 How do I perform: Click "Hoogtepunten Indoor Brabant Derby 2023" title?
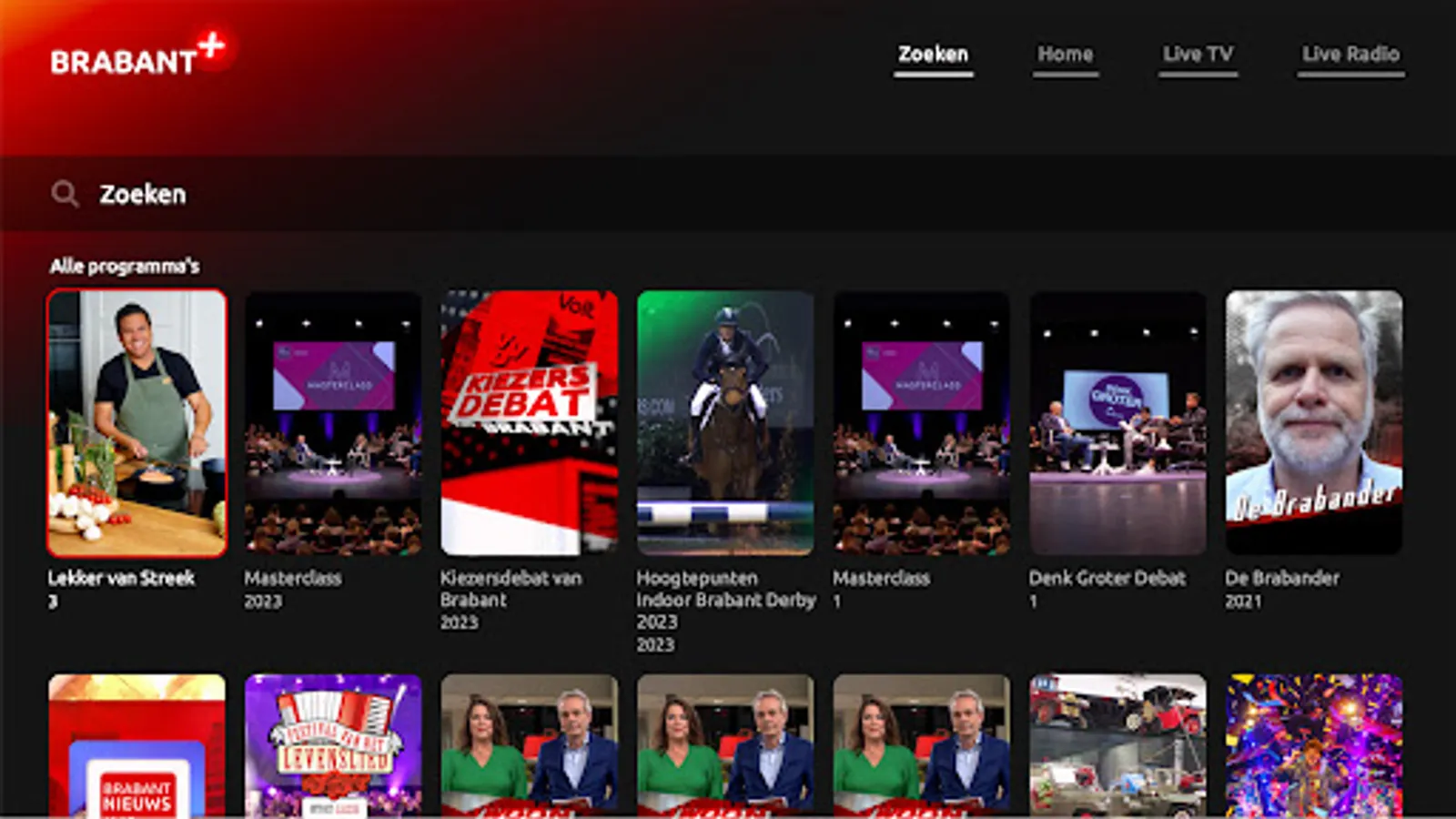tap(725, 600)
